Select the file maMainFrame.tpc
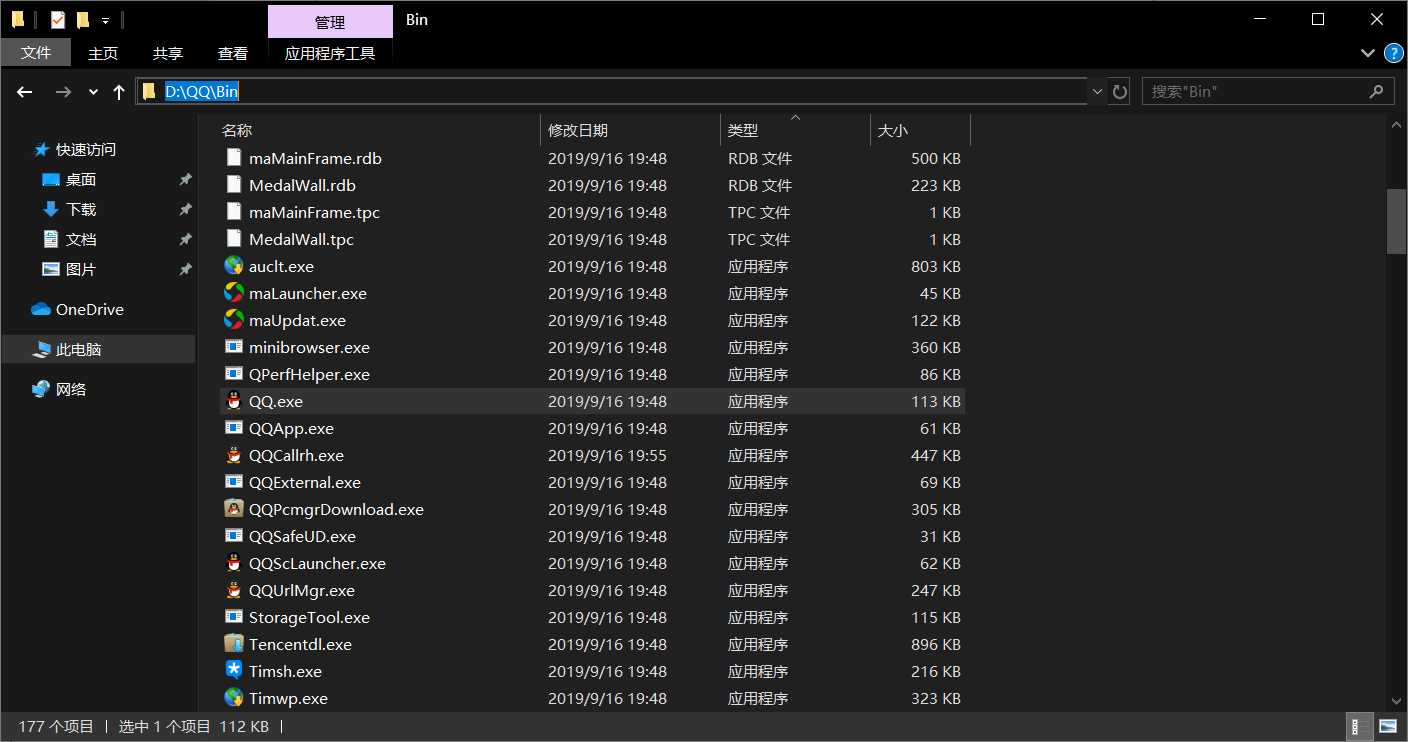The width and height of the screenshot is (1408, 742). pos(314,212)
